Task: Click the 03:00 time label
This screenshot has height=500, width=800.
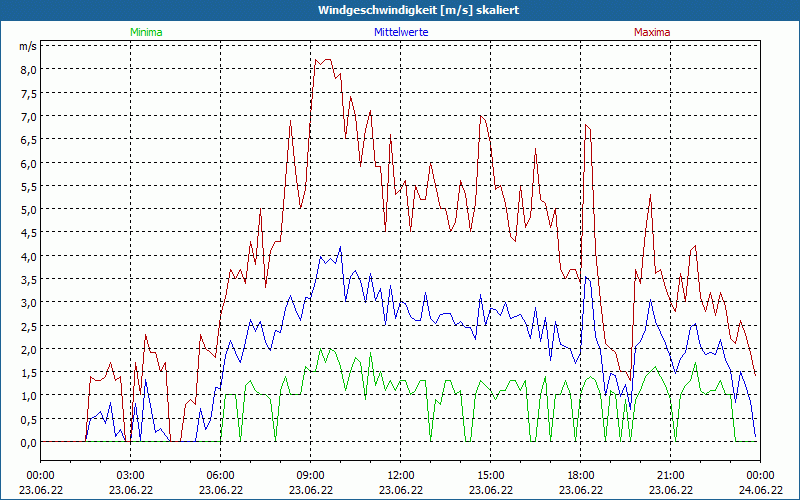Action: pos(131,476)
